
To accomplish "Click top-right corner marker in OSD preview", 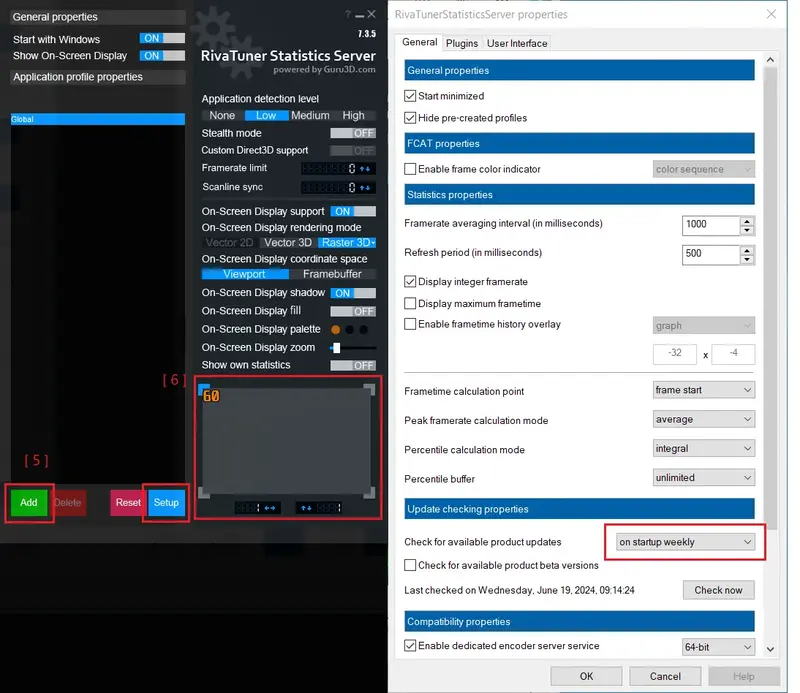I will [369, 390].
